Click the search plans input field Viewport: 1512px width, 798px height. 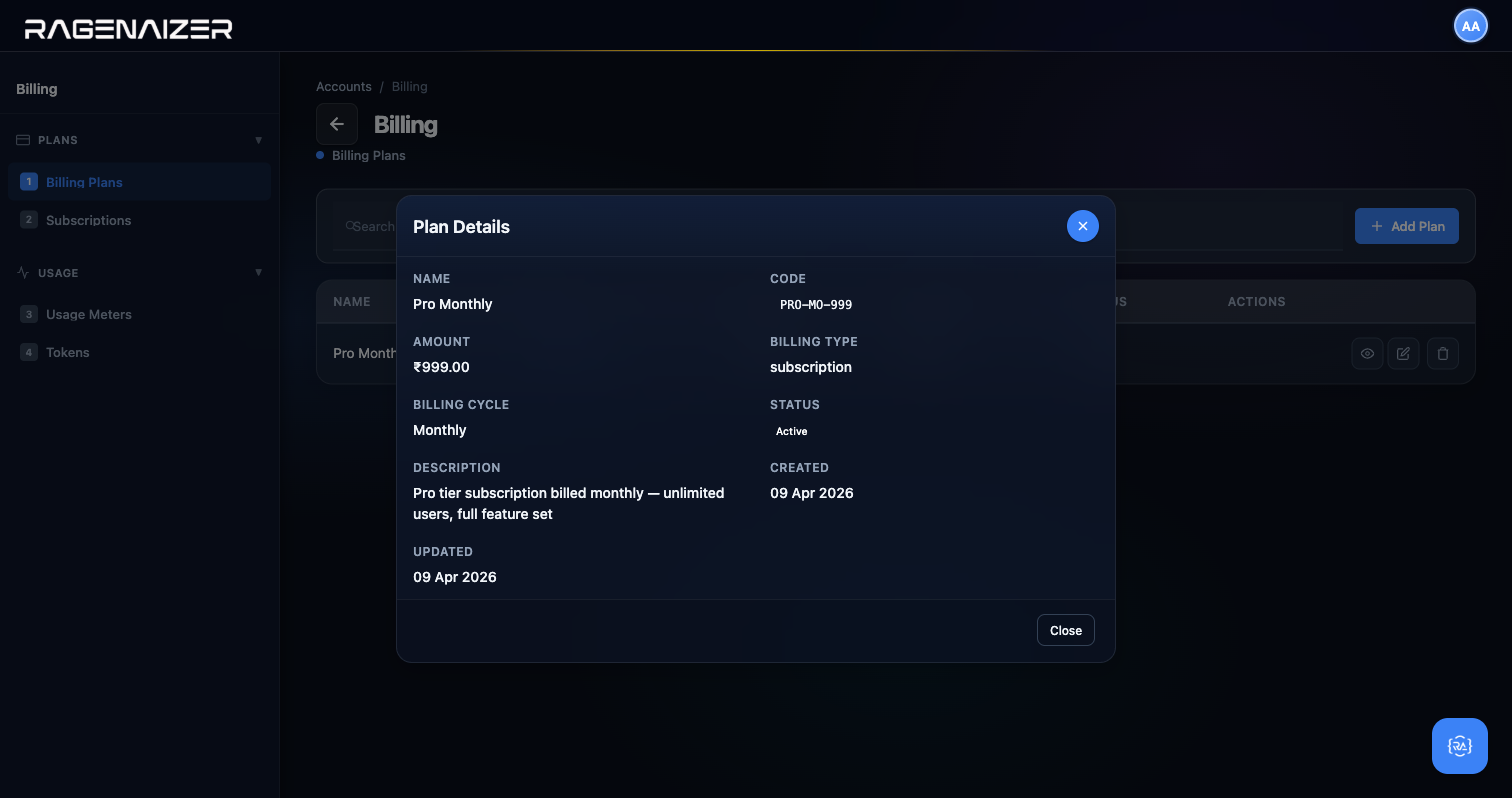pos(366,226)
